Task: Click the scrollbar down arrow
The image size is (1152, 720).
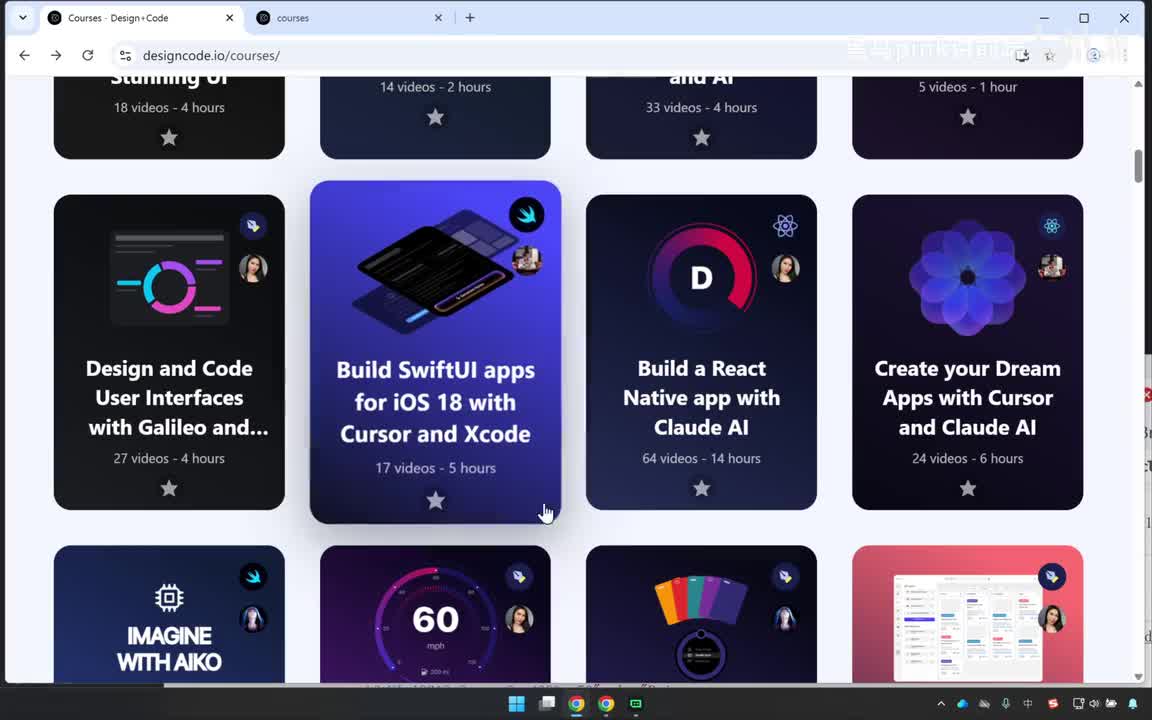Action: coord(1138,677)
